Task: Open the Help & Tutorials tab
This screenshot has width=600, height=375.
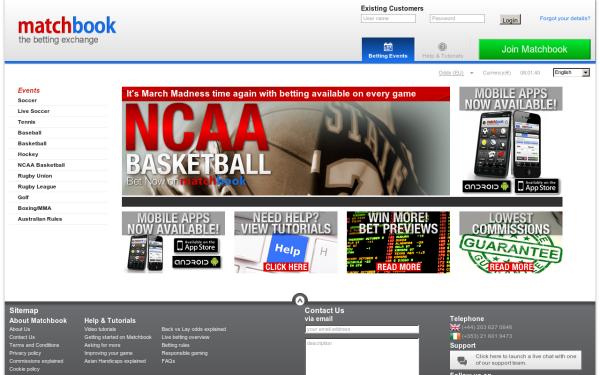Action: point(442,50)
